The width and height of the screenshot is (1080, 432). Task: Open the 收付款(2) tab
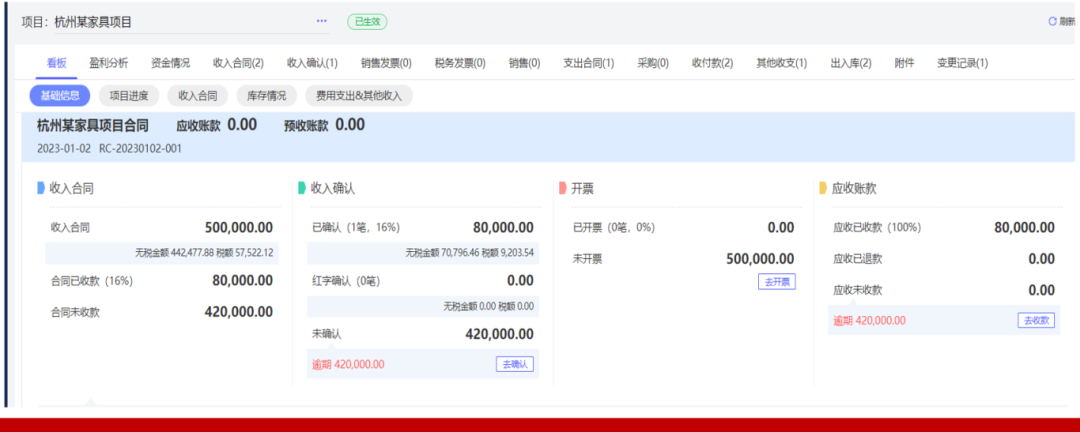(x=712, y=63)
